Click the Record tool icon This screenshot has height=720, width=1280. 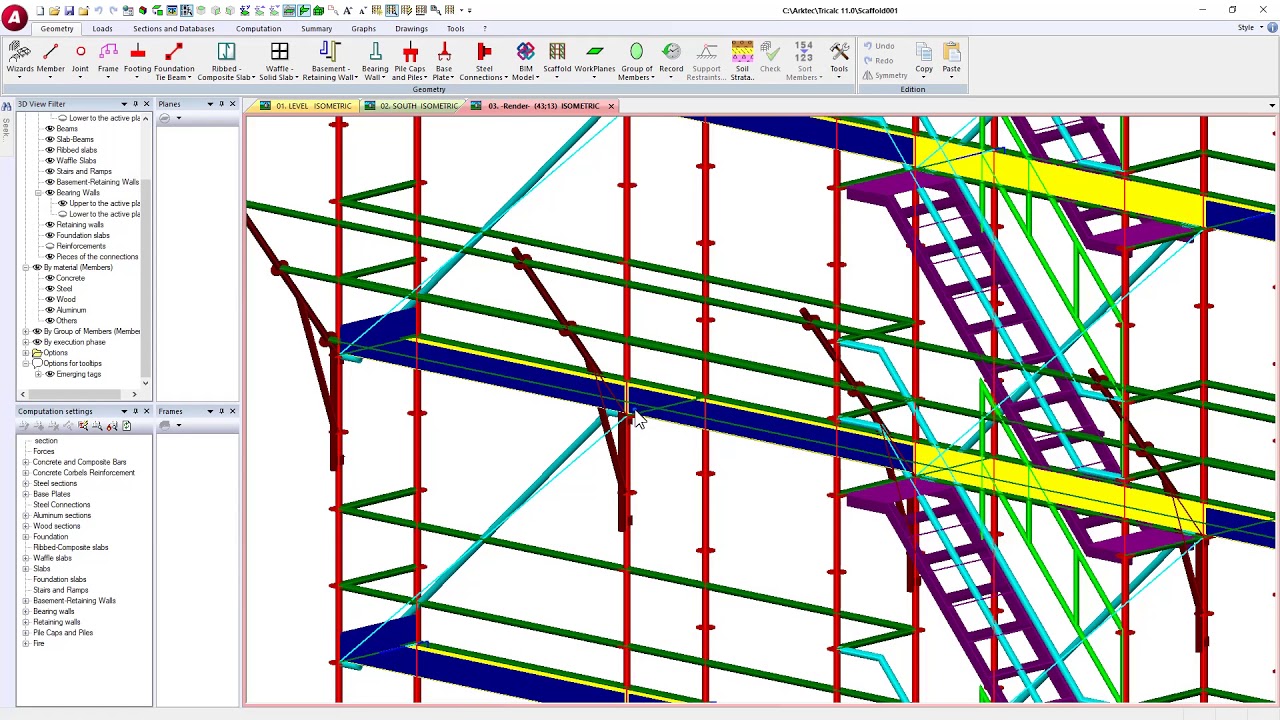(x=671, y=51)
